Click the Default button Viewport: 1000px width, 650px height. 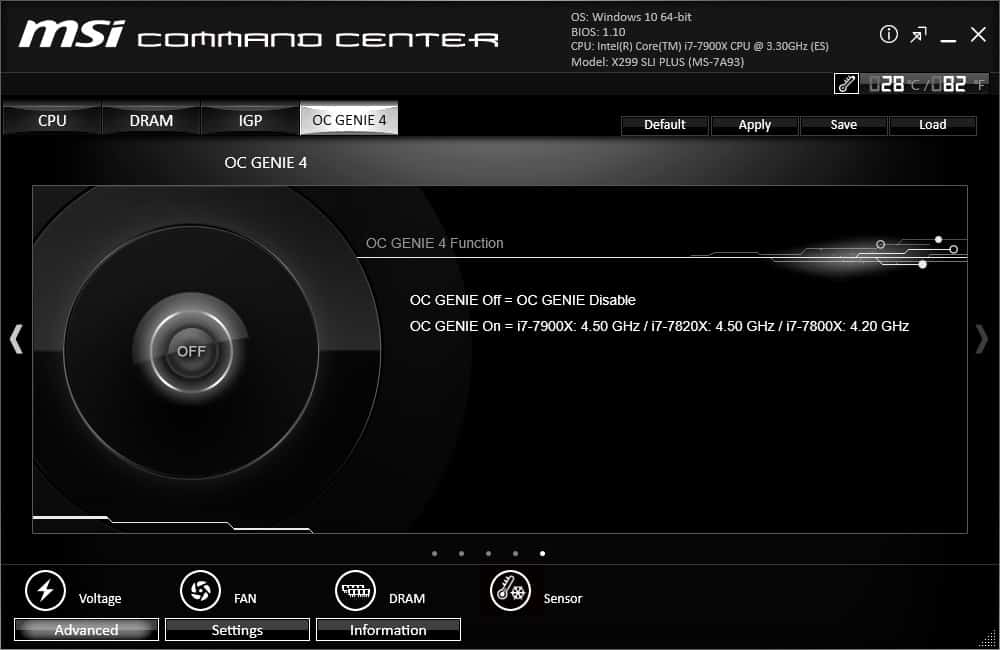point(665,125)
